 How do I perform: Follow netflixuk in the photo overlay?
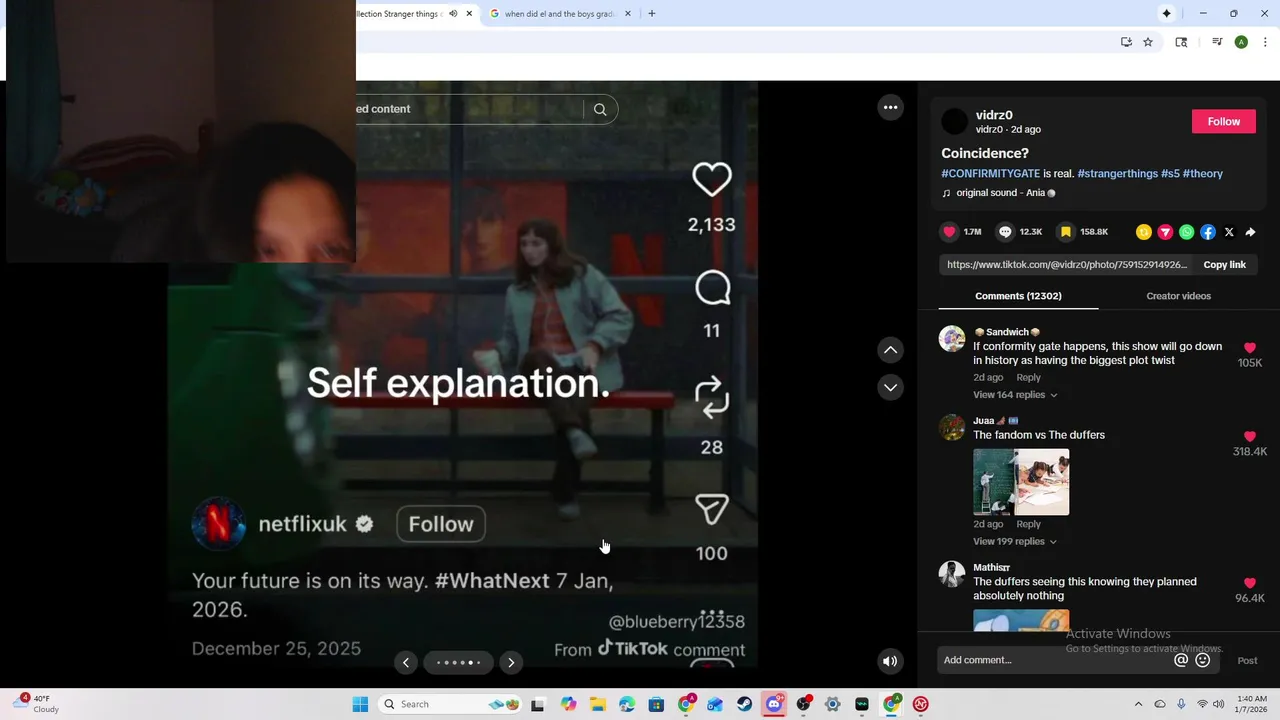tap(441, 524)
